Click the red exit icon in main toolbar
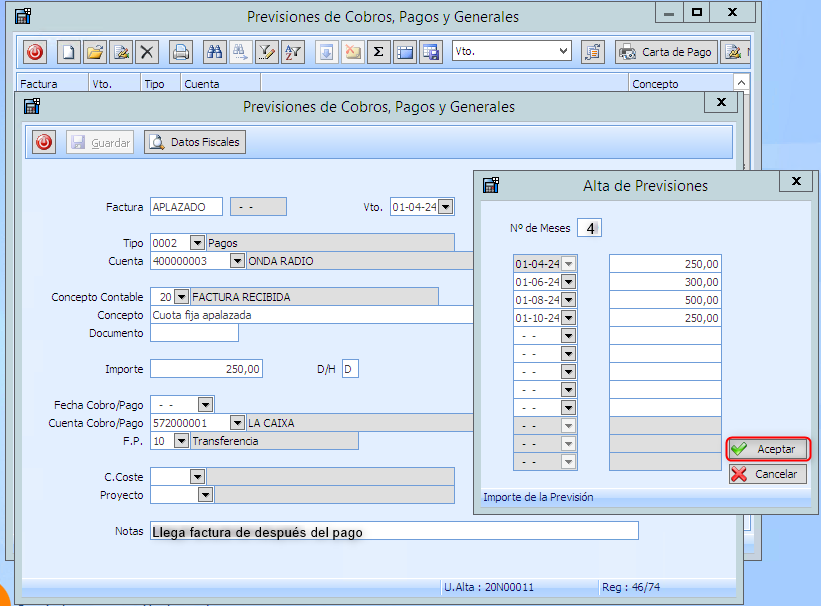Image resolution: width=821 pixels, height=606 pixels. pos(35,52)
